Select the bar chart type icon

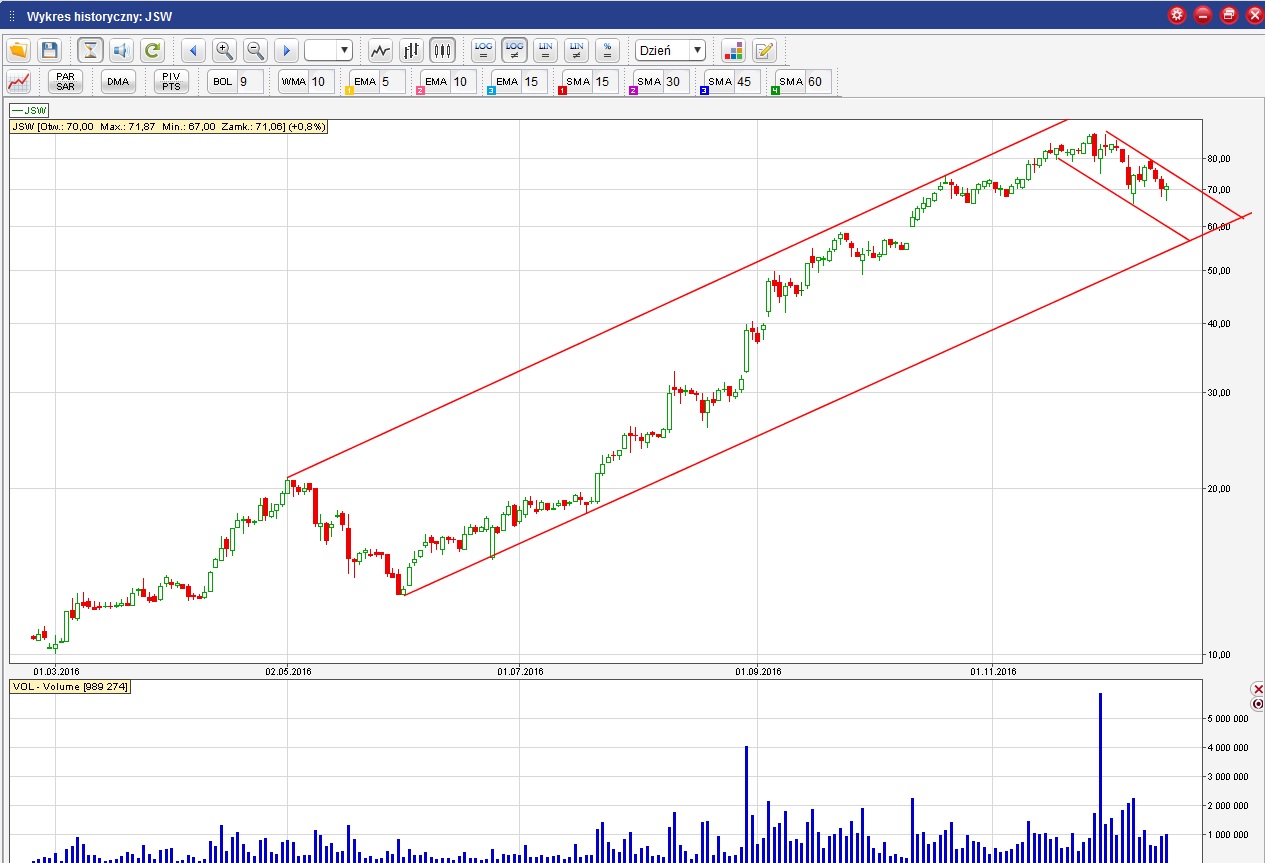point(411,50)
